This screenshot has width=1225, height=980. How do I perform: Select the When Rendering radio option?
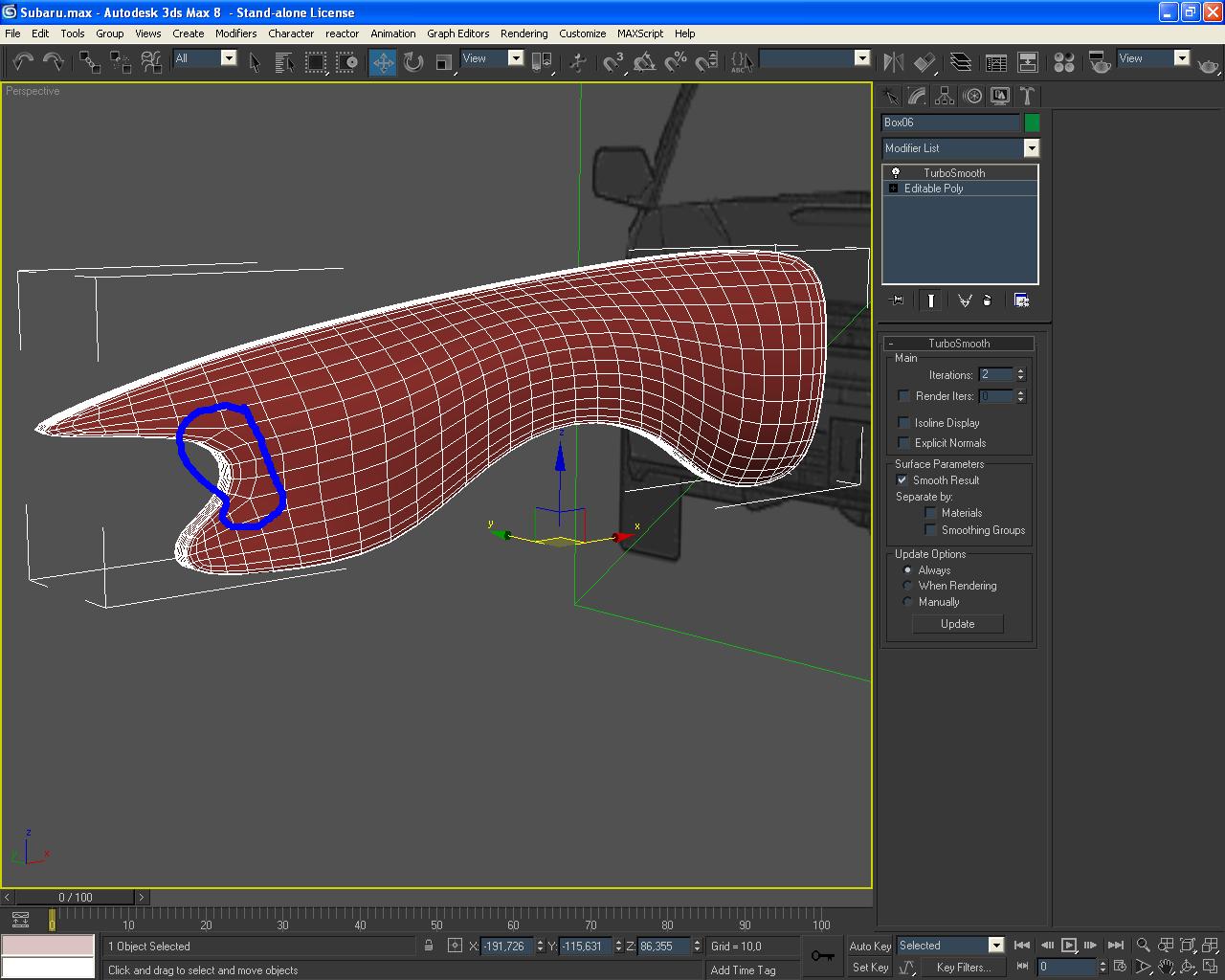908,586
